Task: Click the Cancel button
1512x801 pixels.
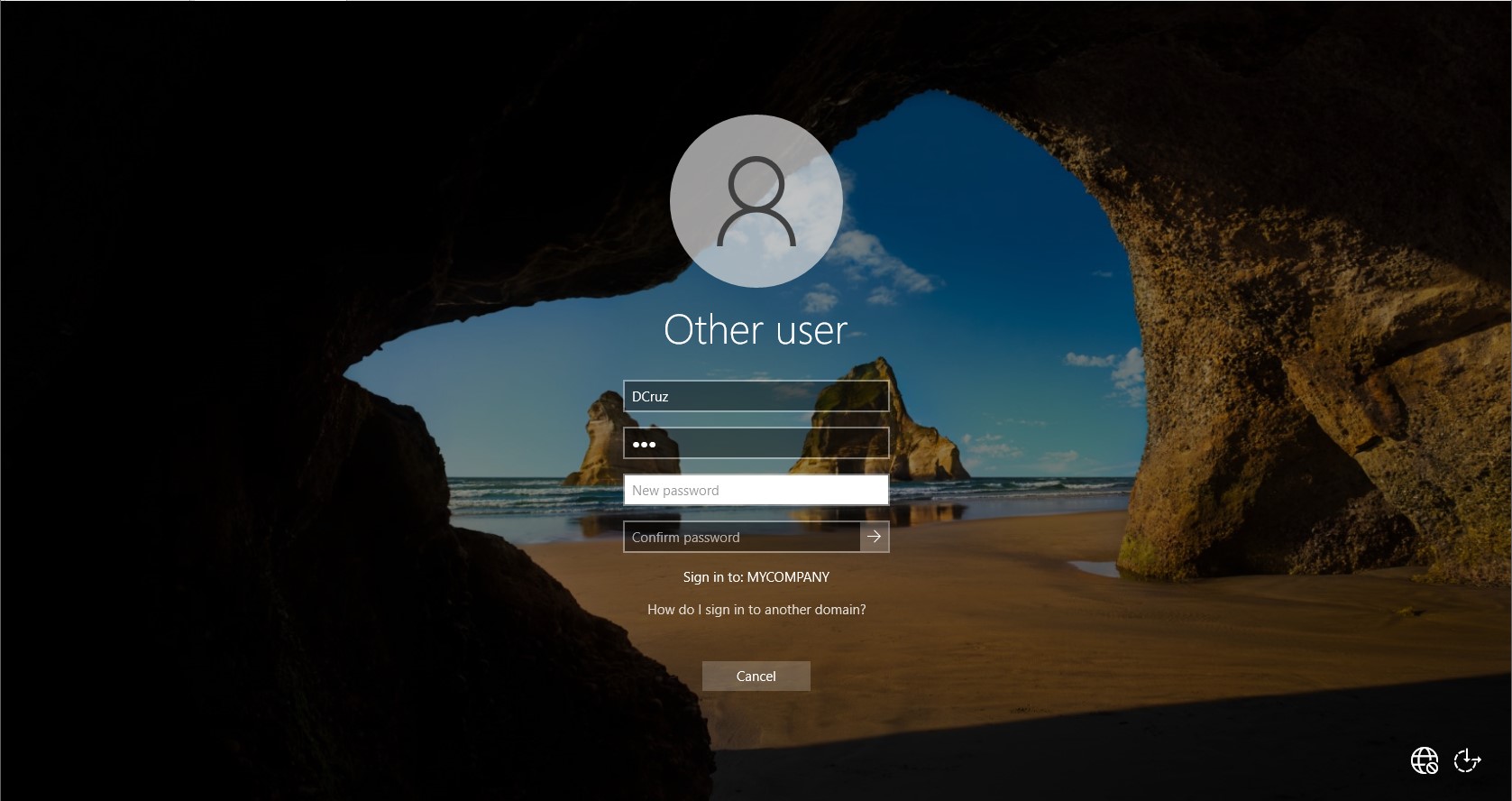Action: [756, 676]
